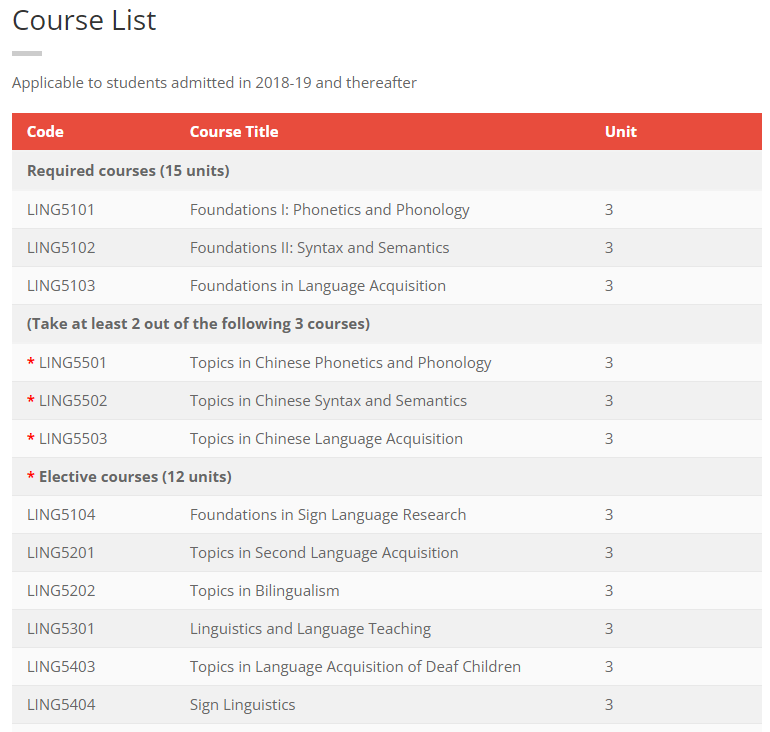The height and width of the screenshot is (732, 770).
Task: Click the Code column header
Action: point(45,132)
